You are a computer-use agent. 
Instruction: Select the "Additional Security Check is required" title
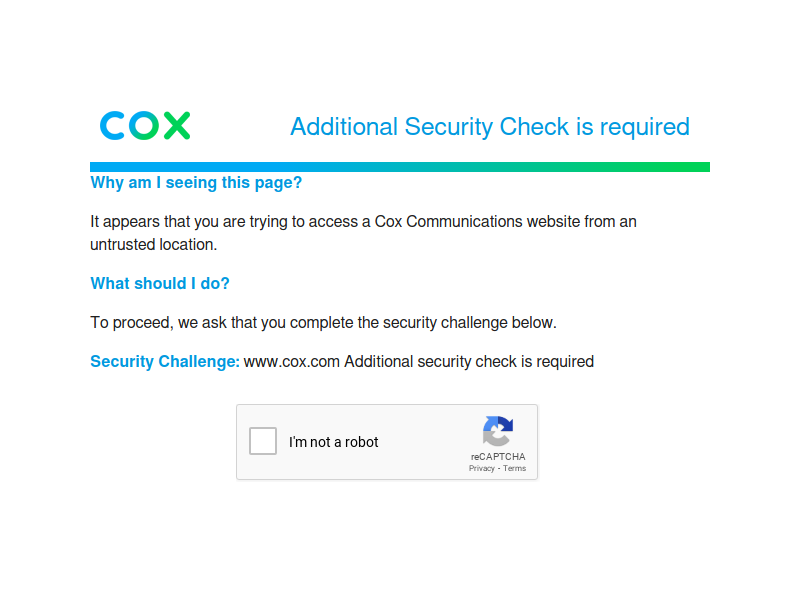pyautogui.click(x=490, y=127)
